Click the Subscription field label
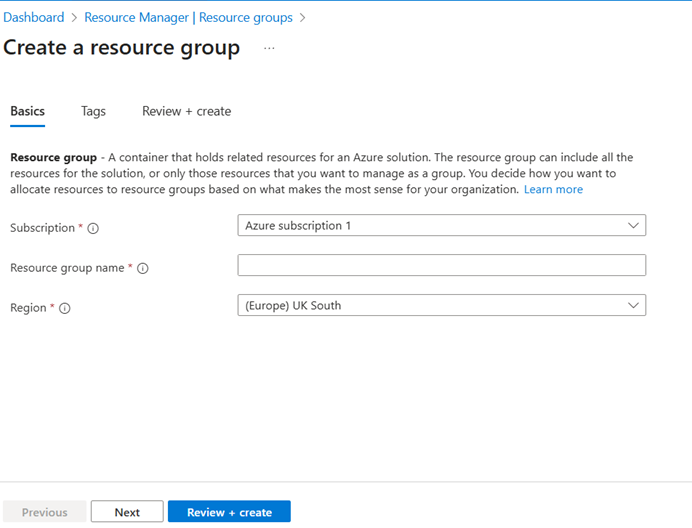The image size is (692, 528). (x=42, y=228)
